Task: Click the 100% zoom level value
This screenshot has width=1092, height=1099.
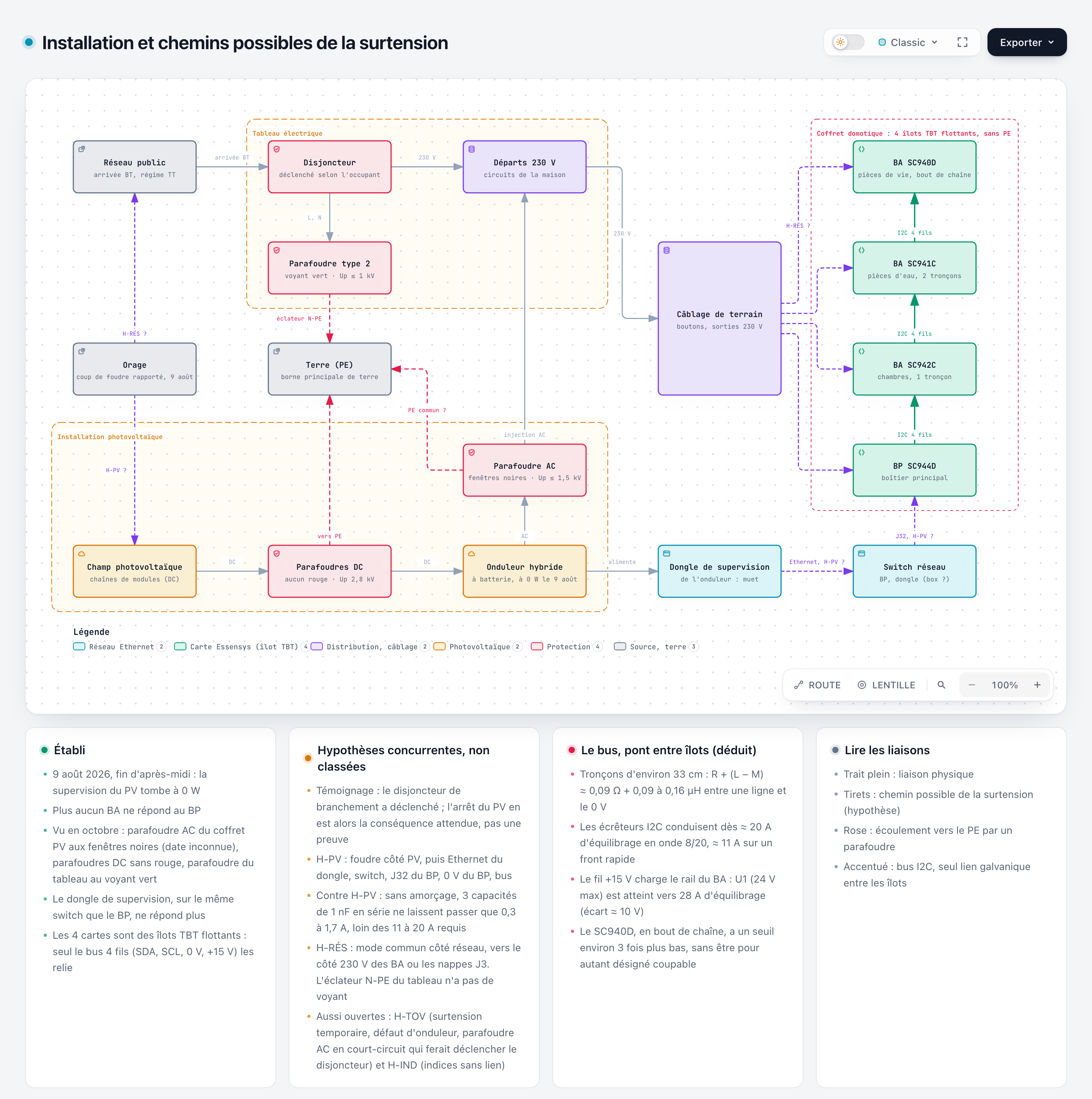Action: tap(1004, 685)
